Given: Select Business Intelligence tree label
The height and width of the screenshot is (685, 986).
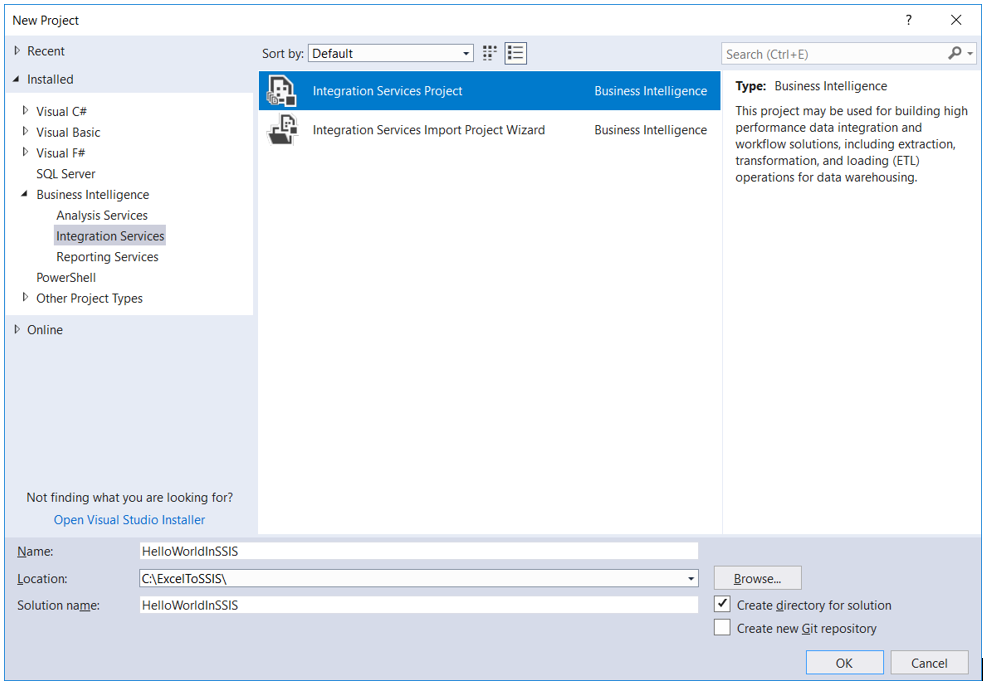Looking at the screenshot, I should [92, 194].
